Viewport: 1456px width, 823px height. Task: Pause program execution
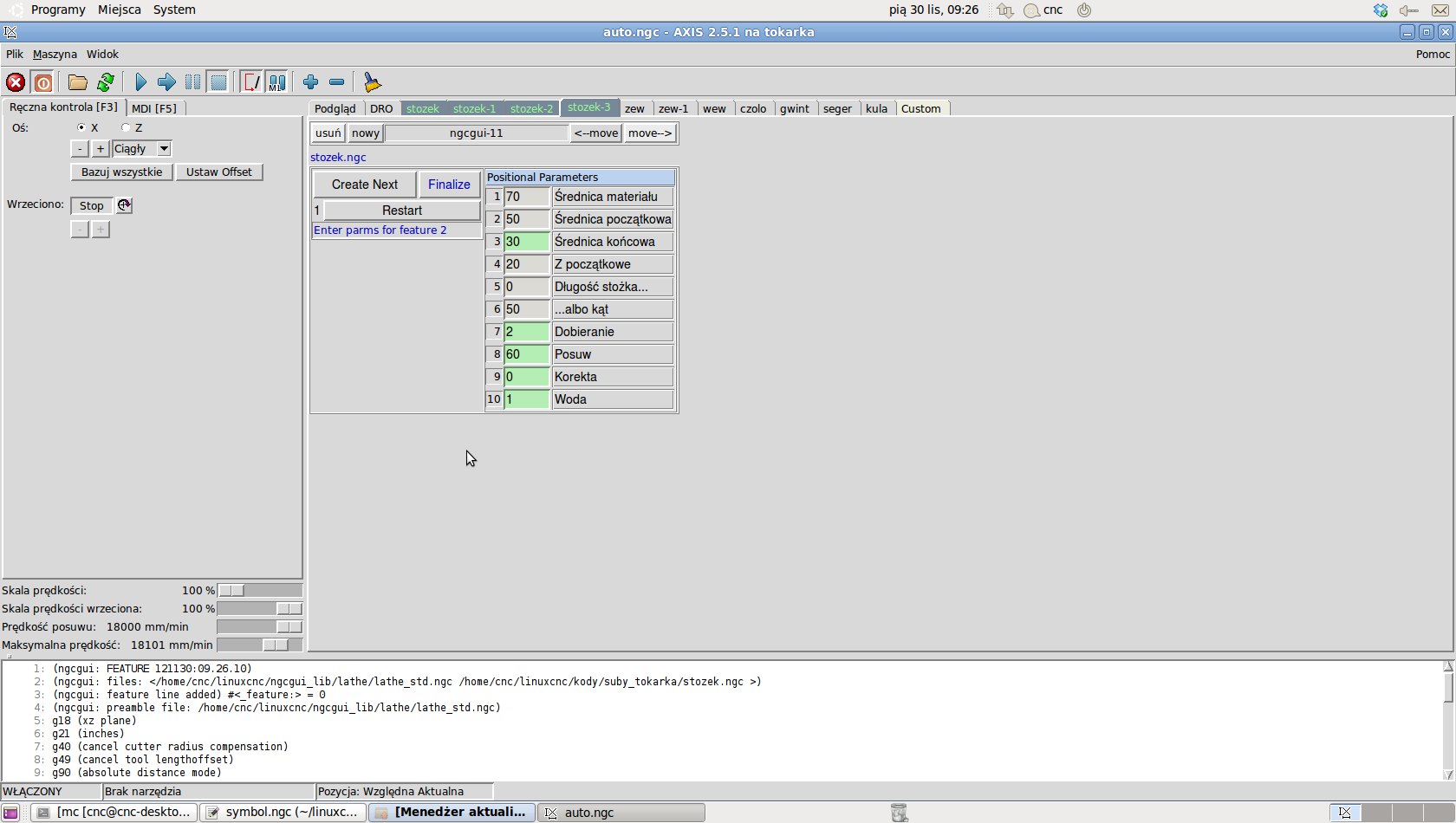[192, 82]
